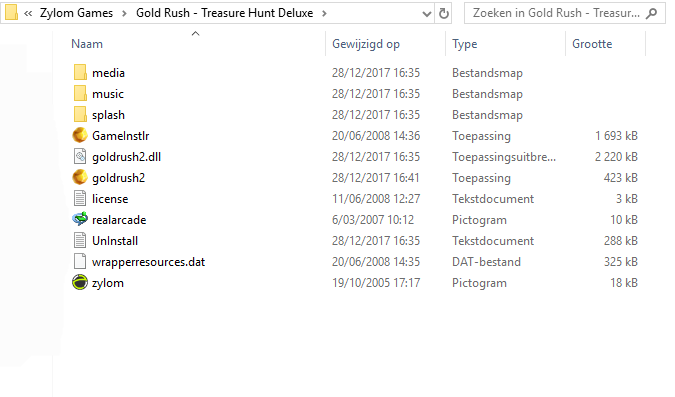Viewport: 675px width, 397px height.
Task: Click the license text document icon
Action: click(80, 198)
